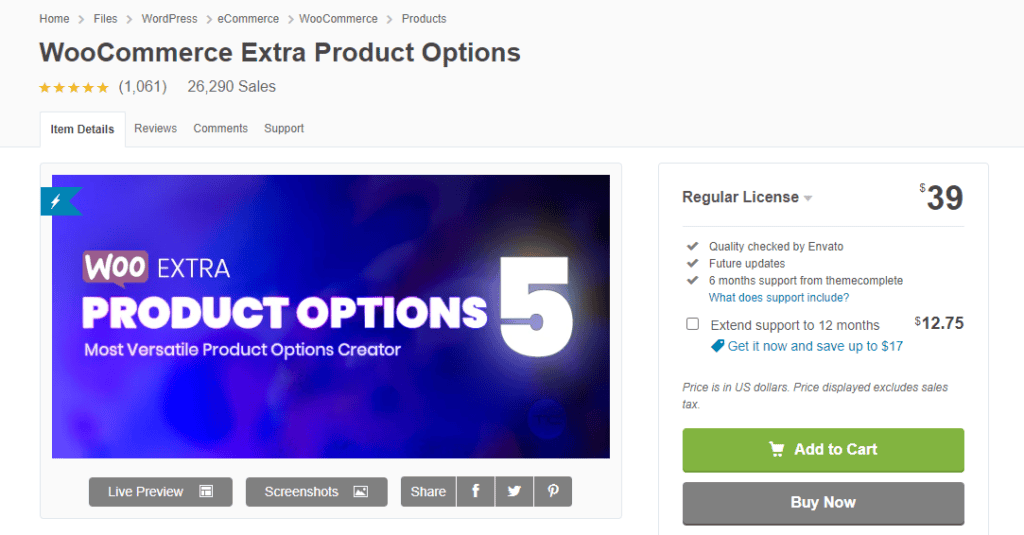Share the item on Twitter

[514, 491]
